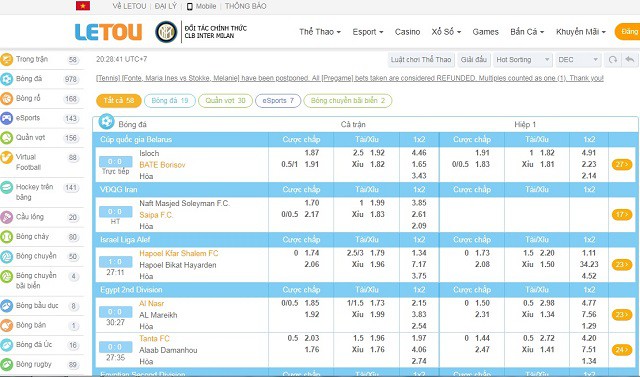This screenshot has width=640, height=377.
Task: Click Luật chơi Thể Thao button
Action: (421, 60)
